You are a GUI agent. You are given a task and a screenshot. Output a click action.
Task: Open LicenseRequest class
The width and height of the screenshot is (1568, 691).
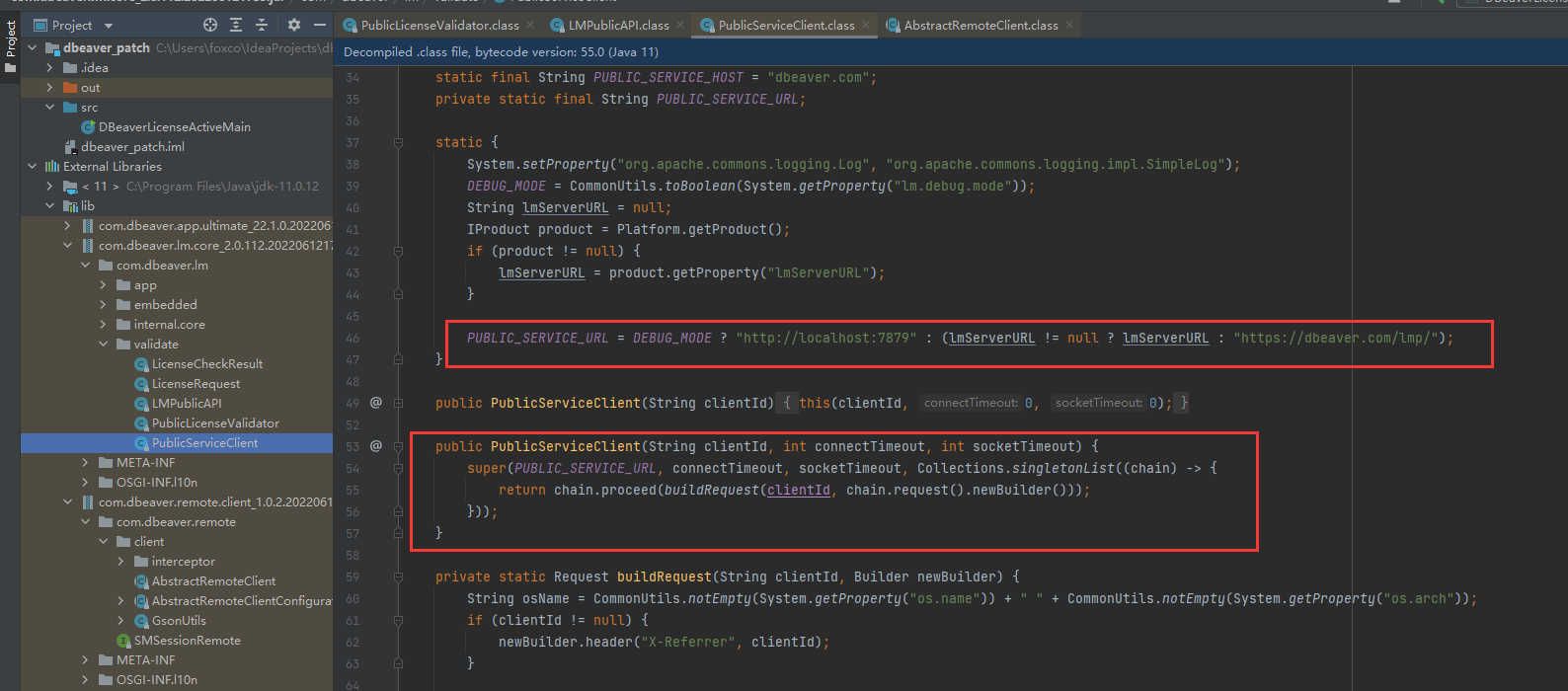[x=196, y=383]
